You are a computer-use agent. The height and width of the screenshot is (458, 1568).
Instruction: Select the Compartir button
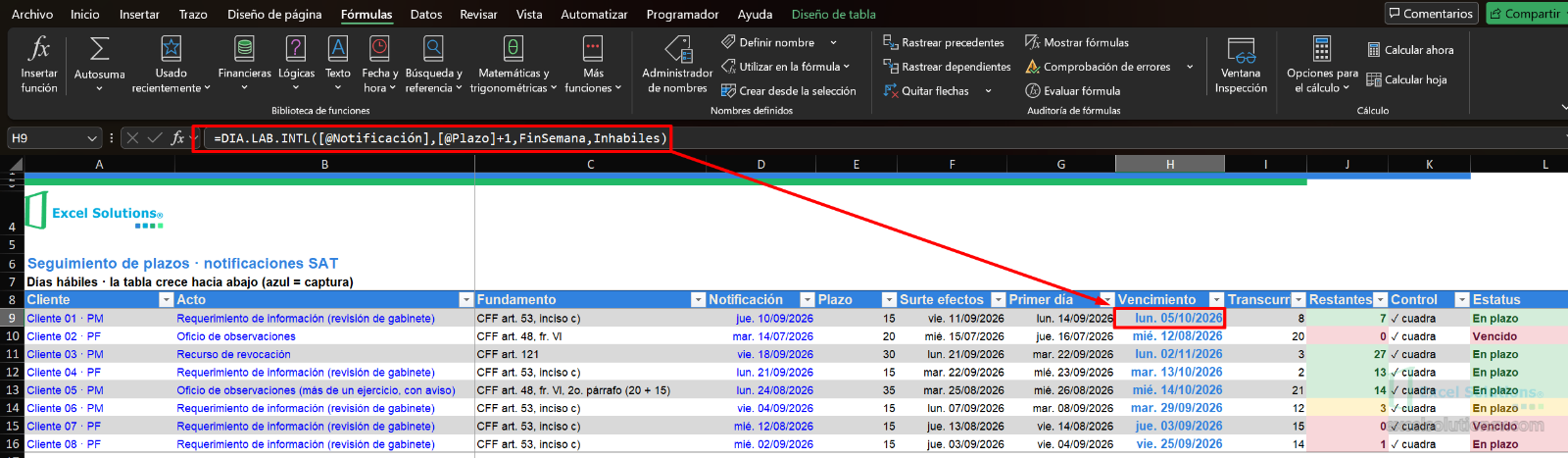tap(1525, 14)
